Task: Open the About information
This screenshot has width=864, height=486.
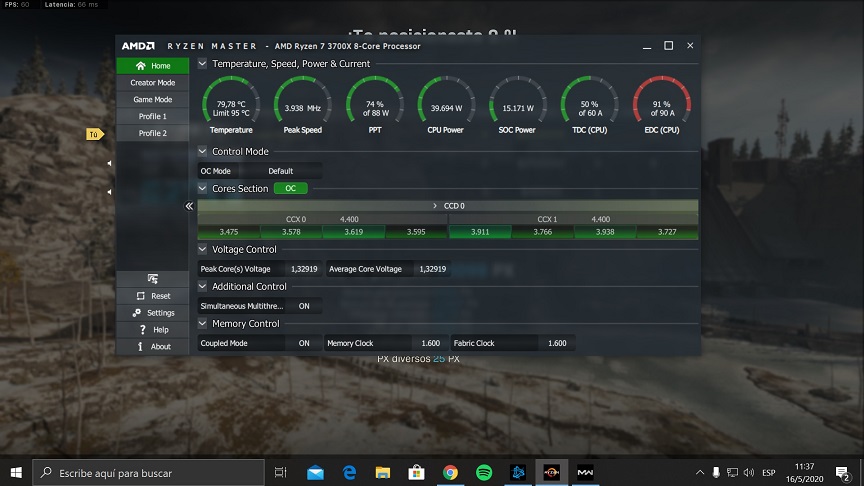Action: pyautogui.click(x=153, y=347)
